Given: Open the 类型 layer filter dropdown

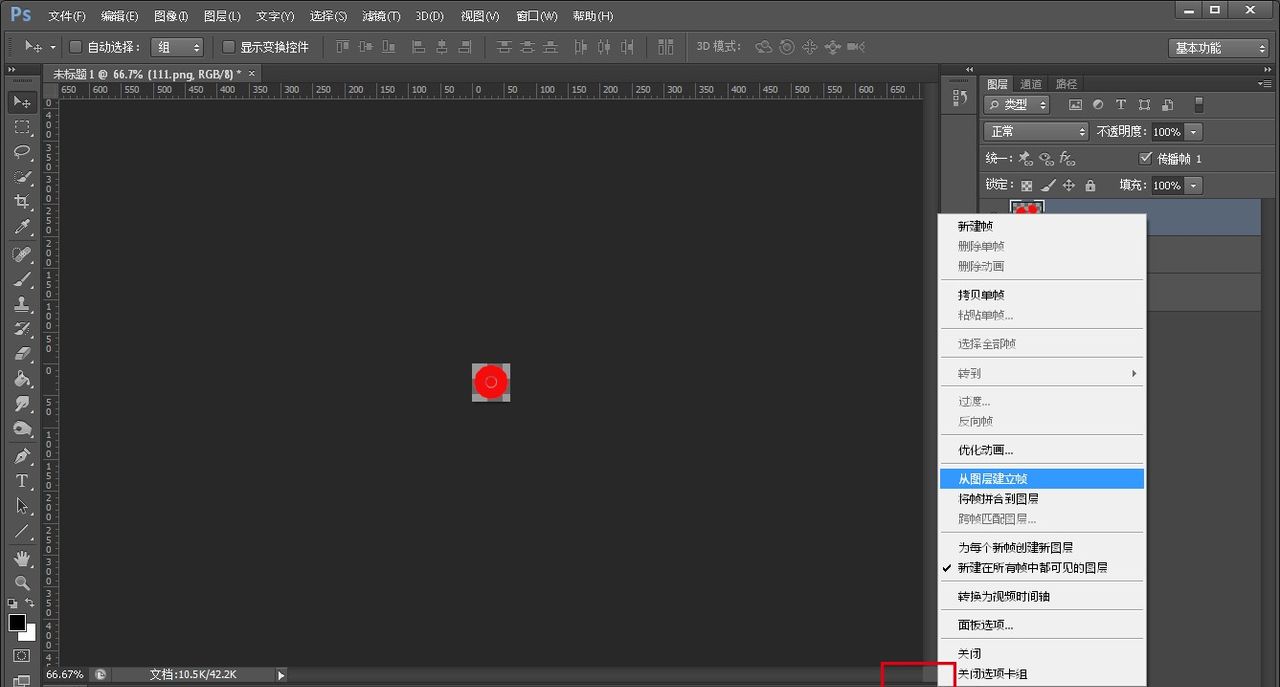Looking at the screenshot, I should 1017,104.
